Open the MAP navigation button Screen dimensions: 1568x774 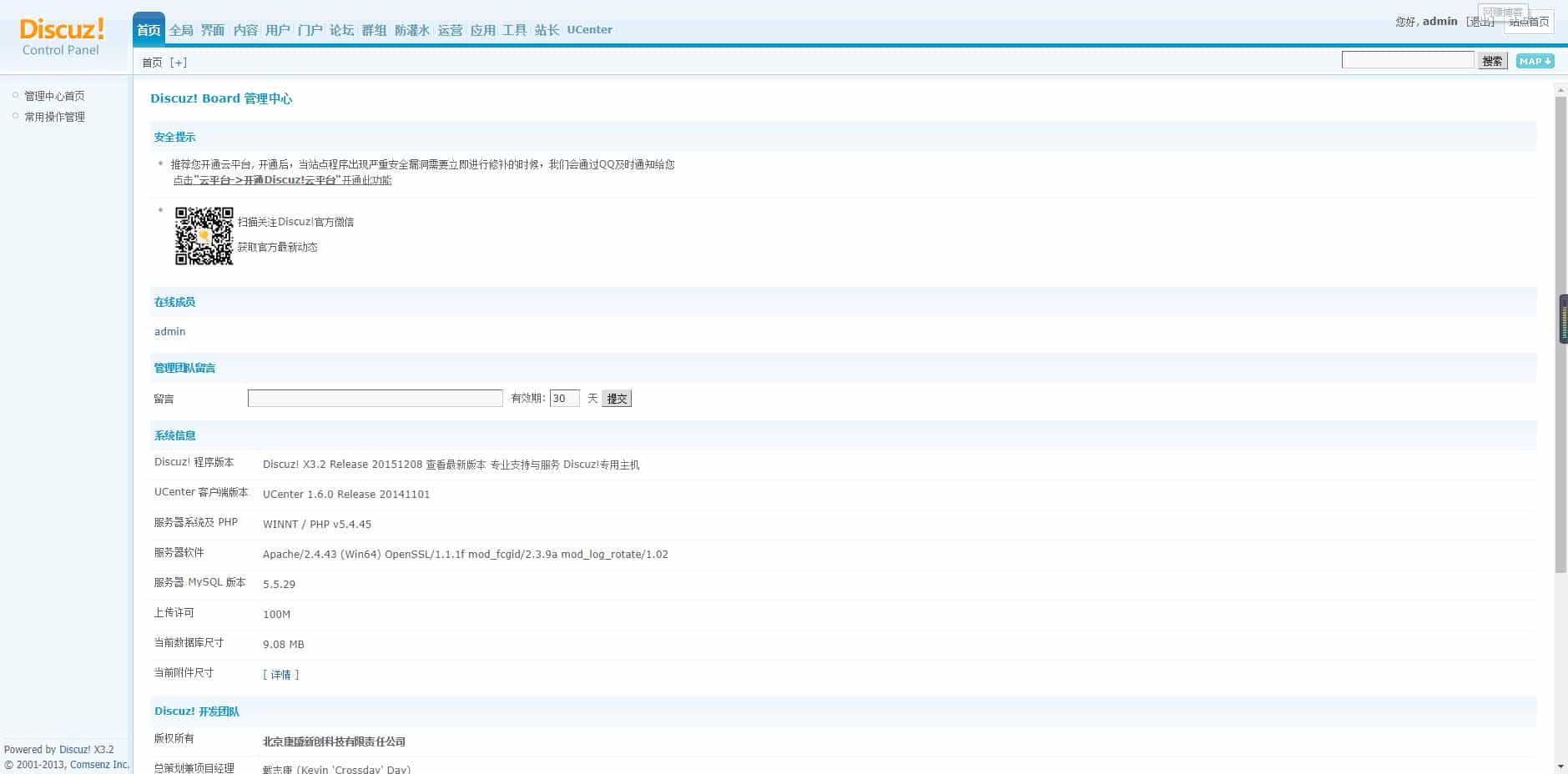tap(1535, 61)
